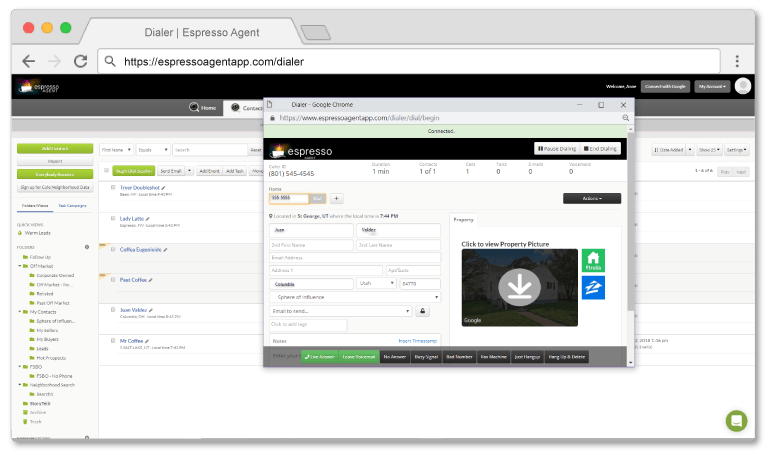Viewport: 777px width, 464px height.
Task: Click pencil icon next to Lady Latte
Action: pos(147,219)
